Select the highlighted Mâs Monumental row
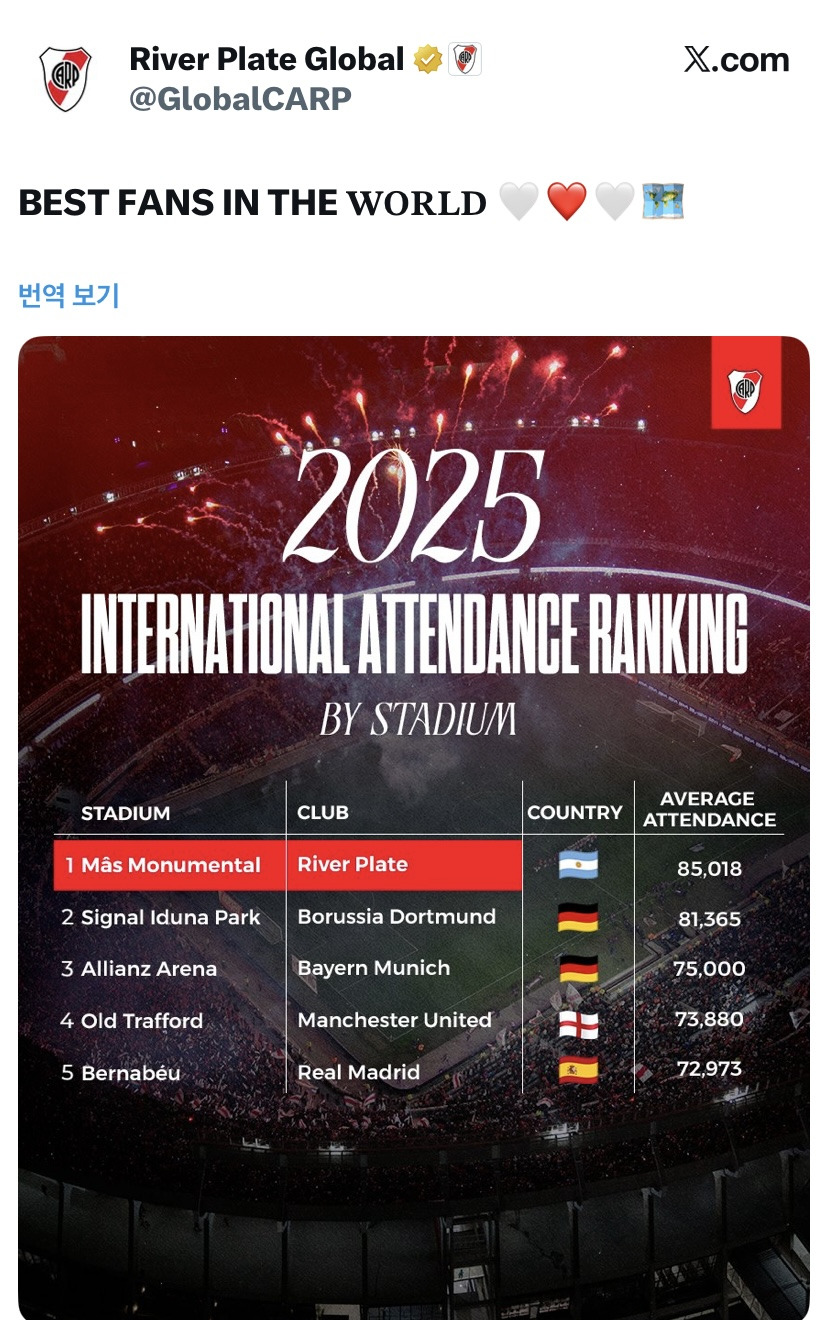Image resolution: width=828 pixels, height=1320 pixels. [288, 865]
